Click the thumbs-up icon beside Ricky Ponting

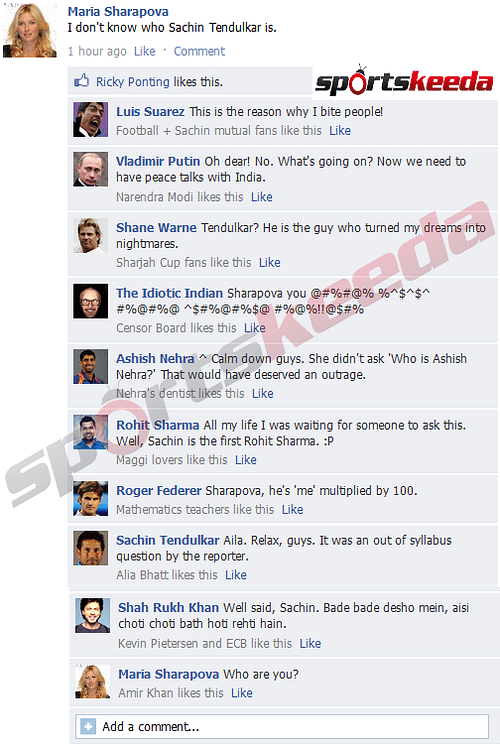(81, 80)
